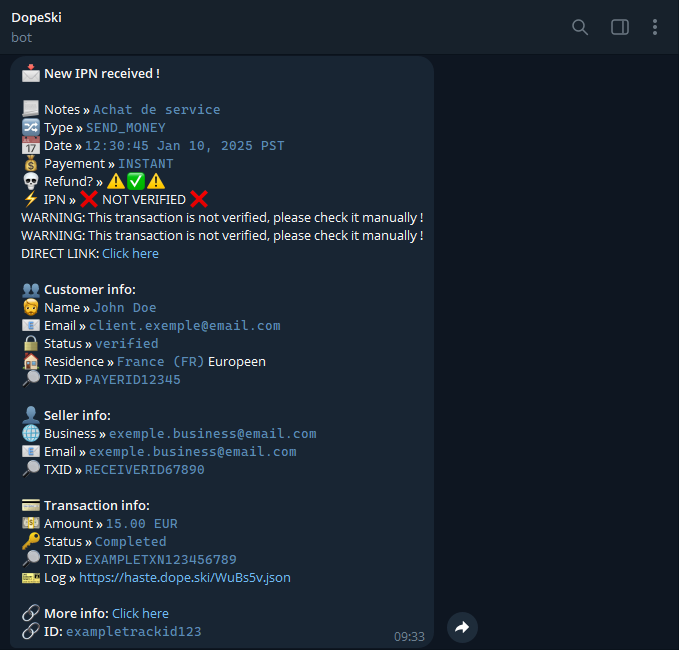
Task: Click the forward message arrow button
Action: pos(462,627)
